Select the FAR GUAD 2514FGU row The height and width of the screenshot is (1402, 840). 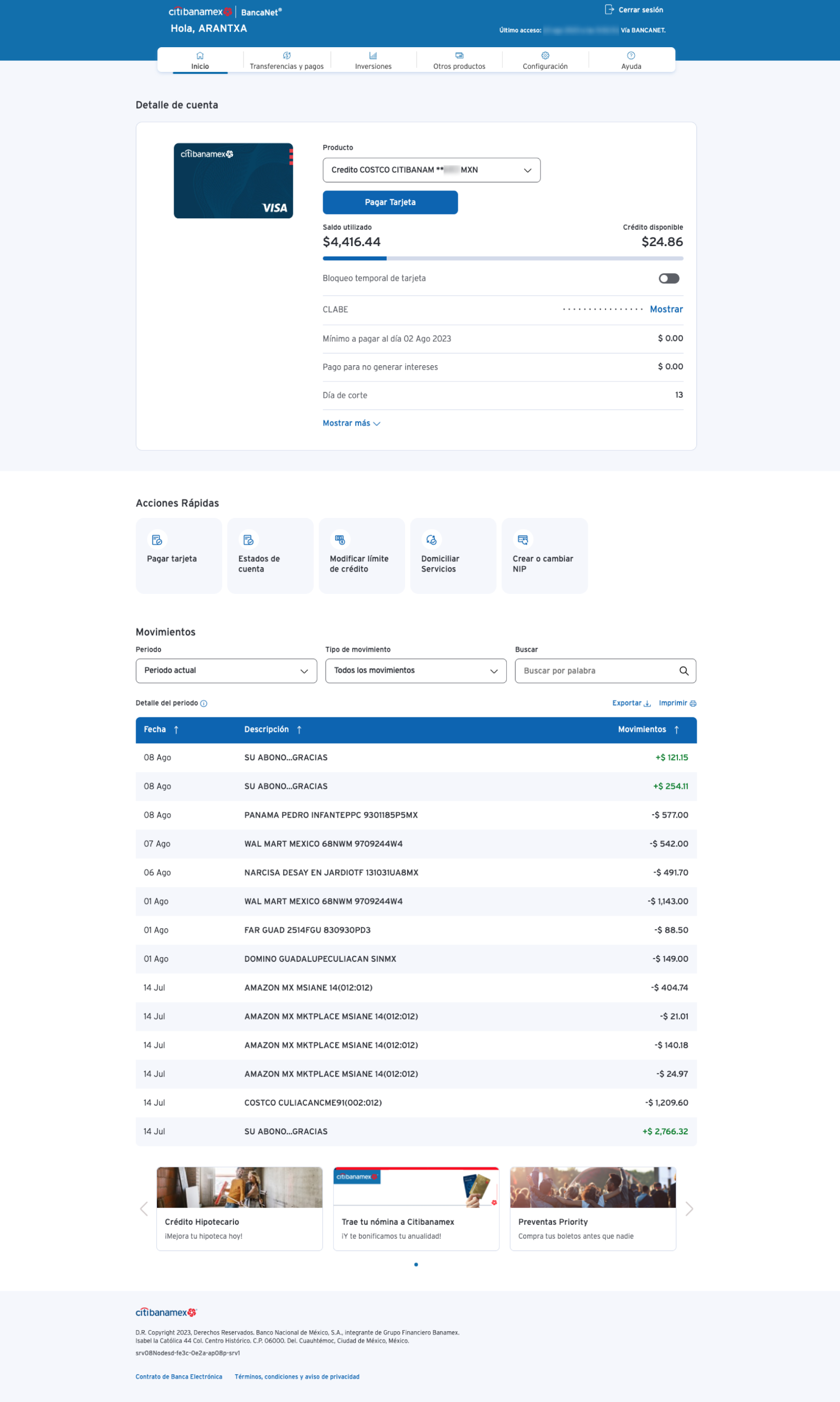pos(416,930)
